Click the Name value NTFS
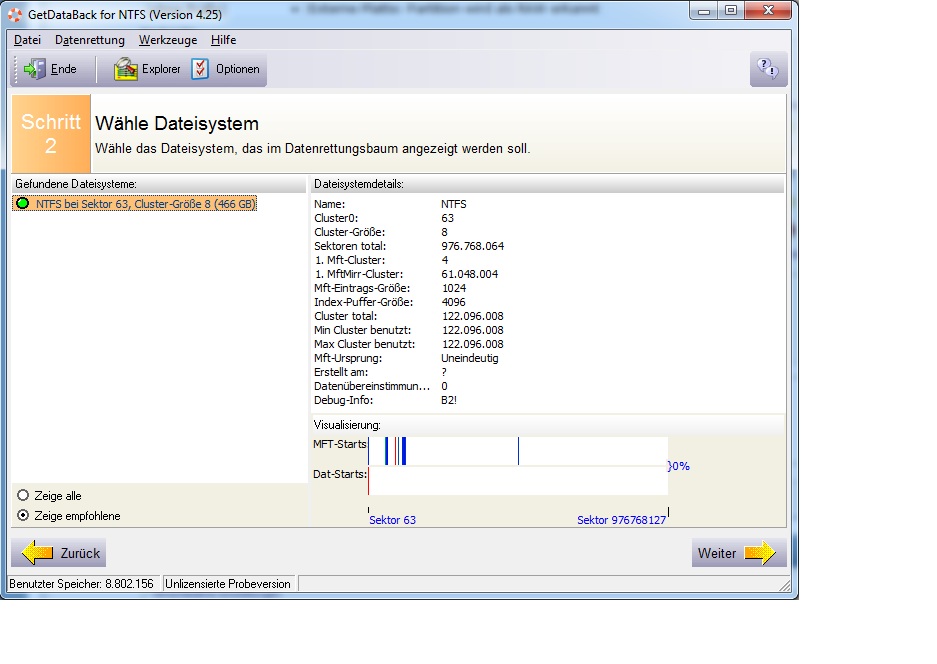This screenshot has height=664, width=937. click(454, 204)
